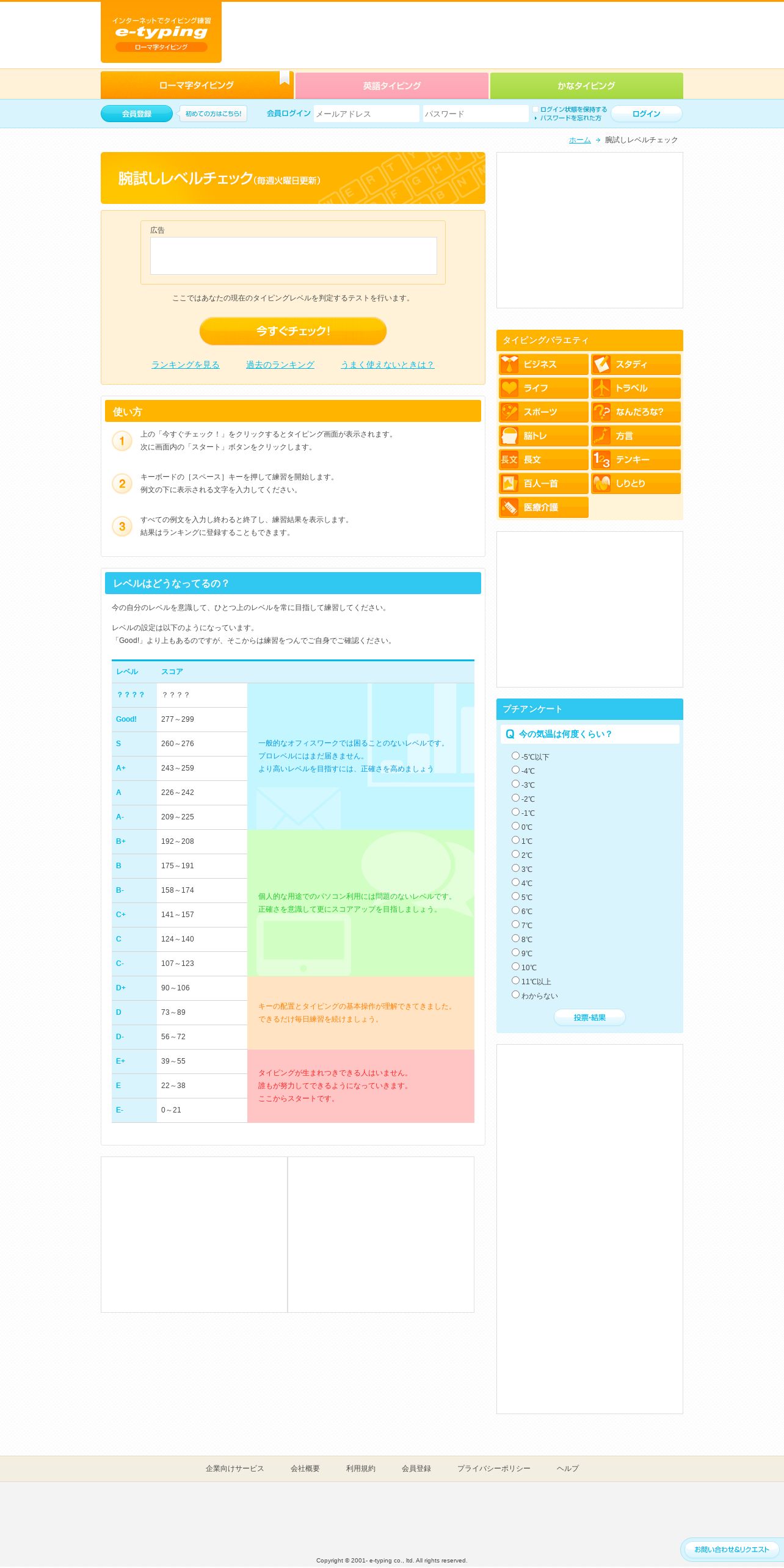Open the テンキー number typing category

[636, 459]
